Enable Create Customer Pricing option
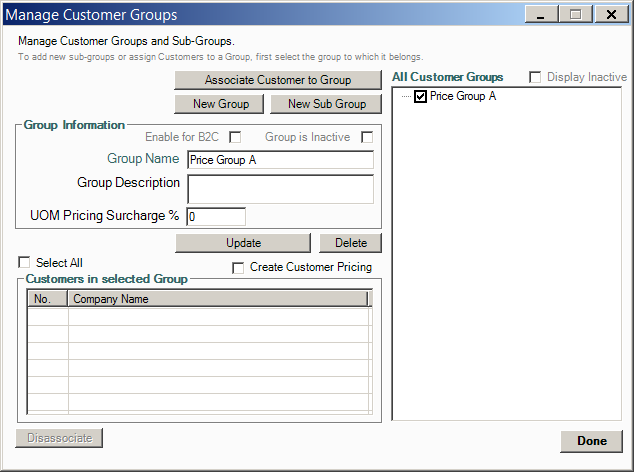 tap(238, 268)
